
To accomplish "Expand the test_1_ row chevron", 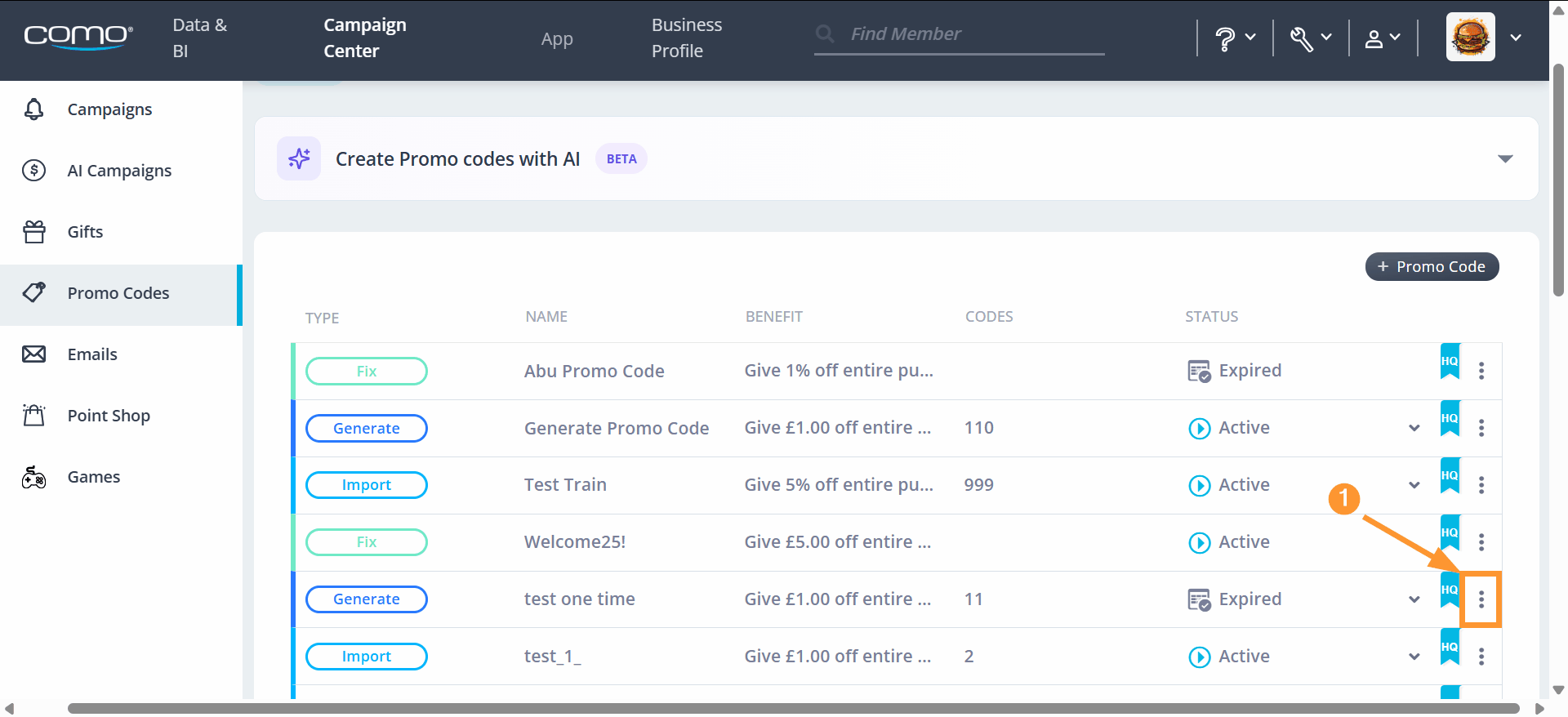I will pos(1414,657).
